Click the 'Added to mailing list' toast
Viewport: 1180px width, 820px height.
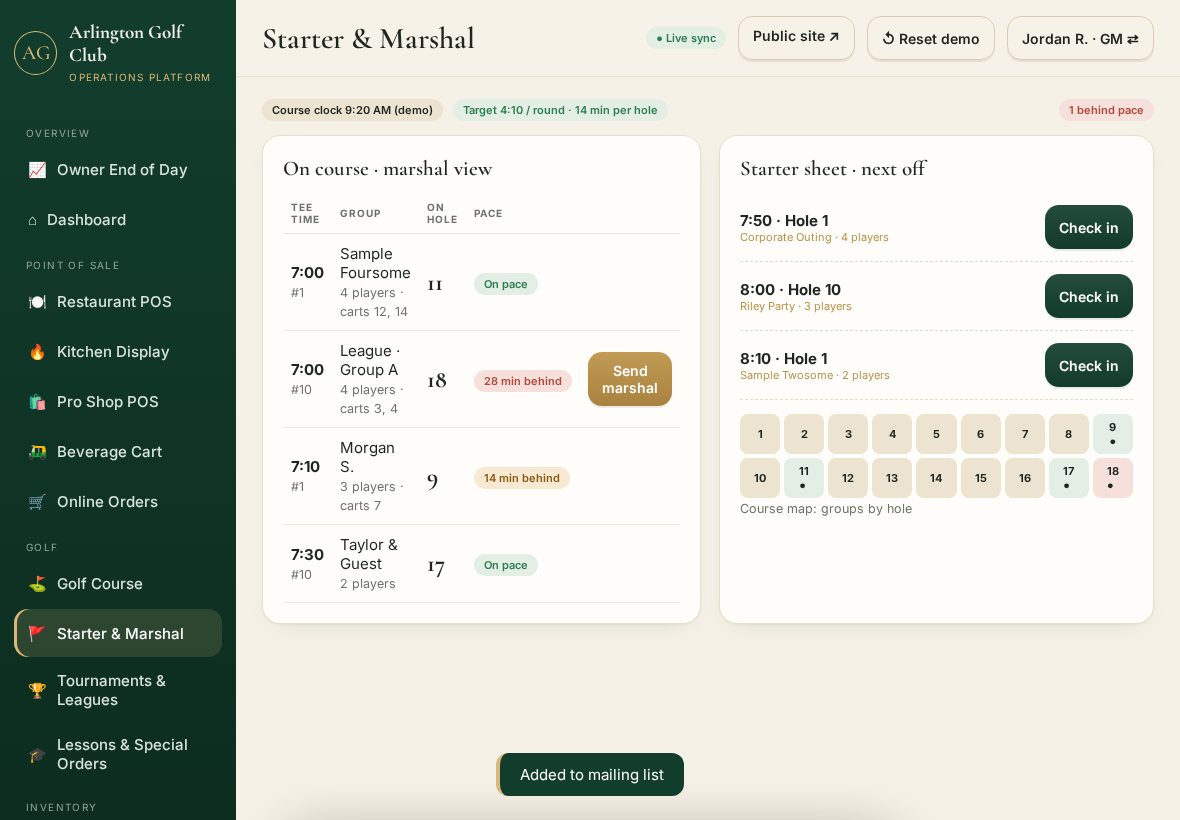click(591, 775)
